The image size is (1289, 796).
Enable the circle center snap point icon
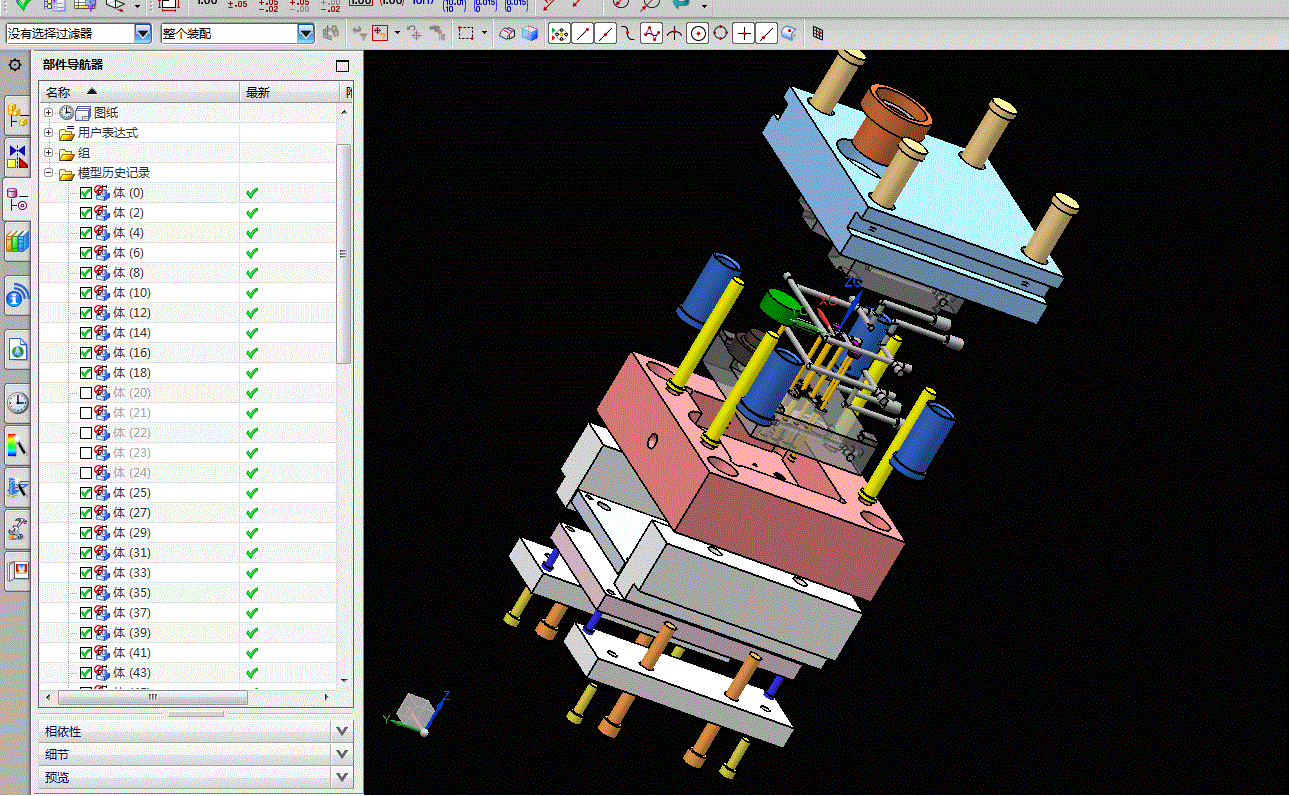(697, 34)
